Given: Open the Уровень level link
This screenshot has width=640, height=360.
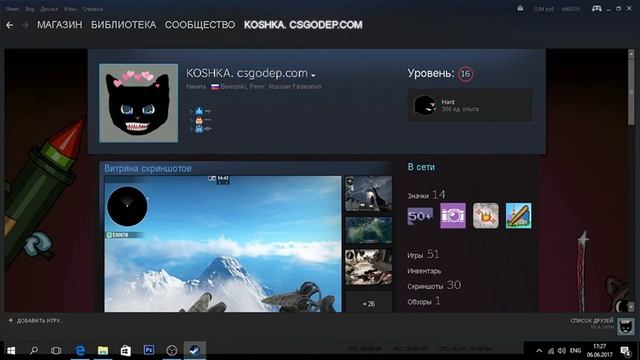Looking at the screenshot, I should pos(431,73).
